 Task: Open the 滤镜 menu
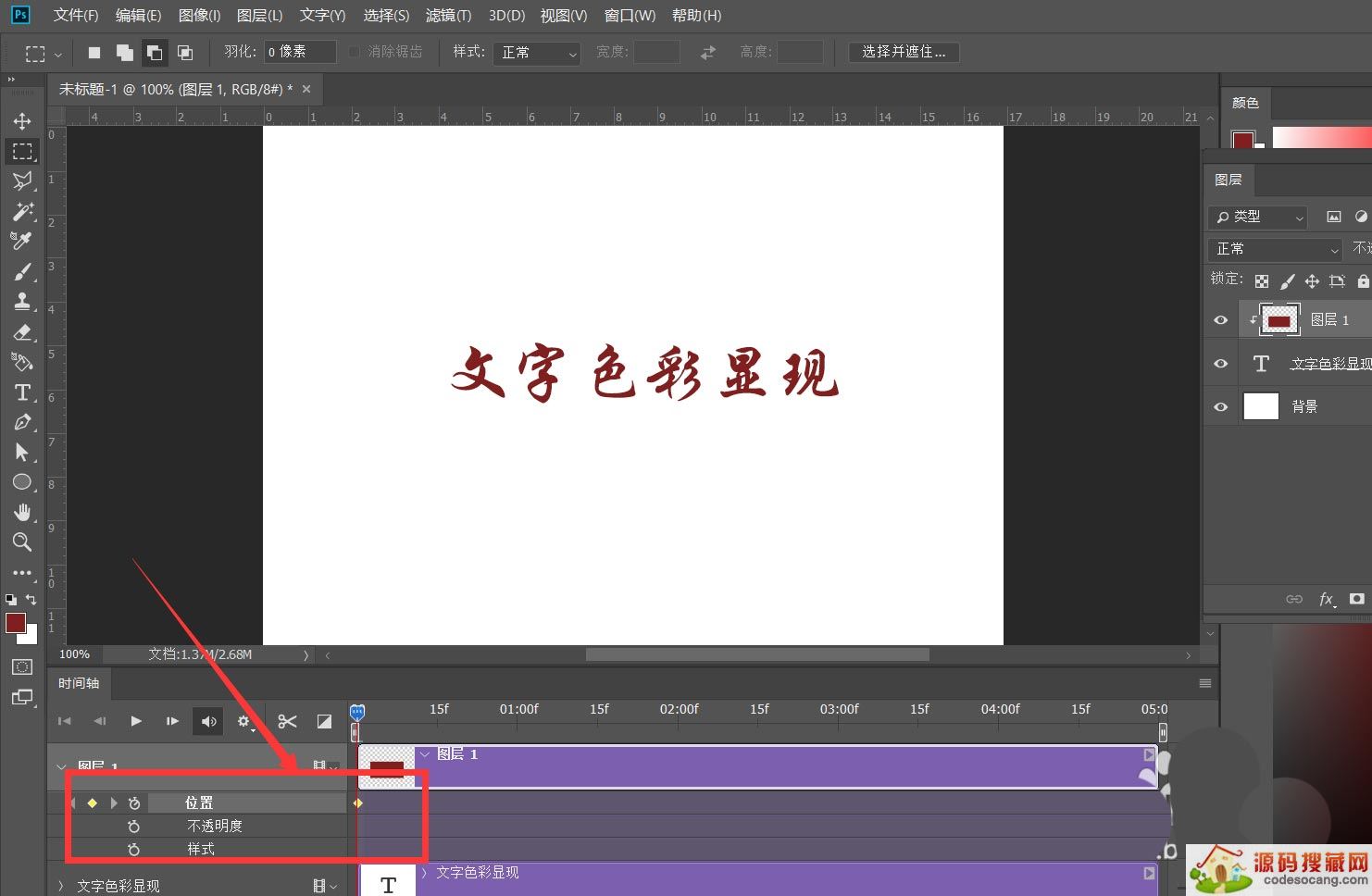(448, 15)
